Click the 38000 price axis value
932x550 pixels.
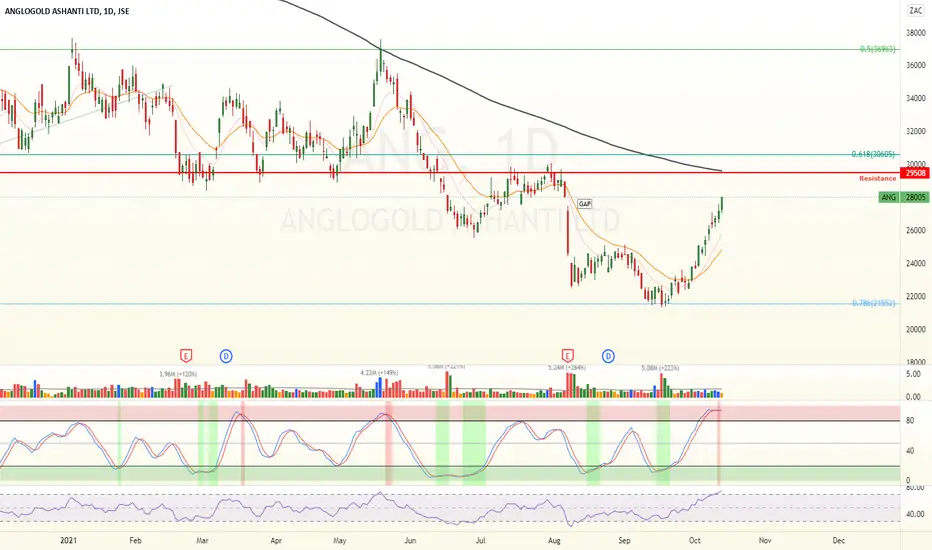coord(916,33)
